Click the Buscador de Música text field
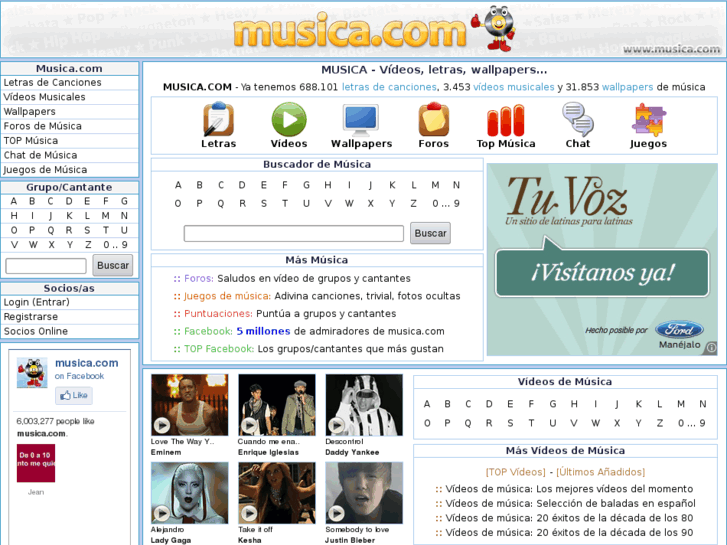Viewport: 727px width, 545px height. click(x=293, y=233)
